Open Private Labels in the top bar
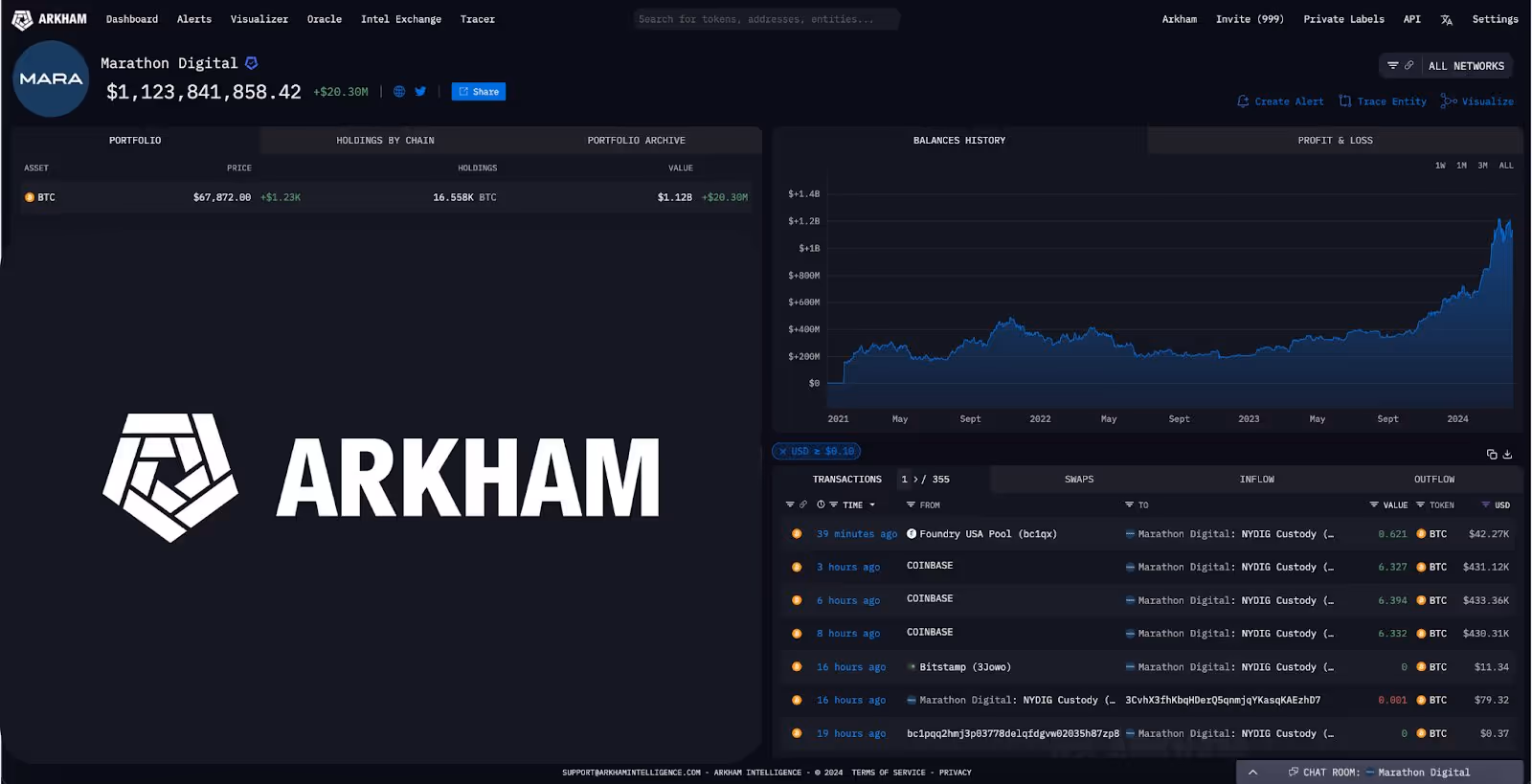 [1344, 19]
